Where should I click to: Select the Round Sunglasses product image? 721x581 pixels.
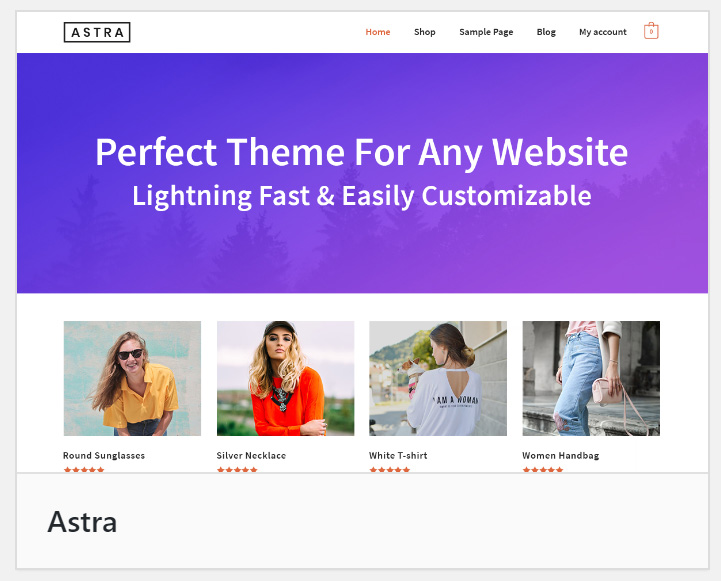pos(132,378)
